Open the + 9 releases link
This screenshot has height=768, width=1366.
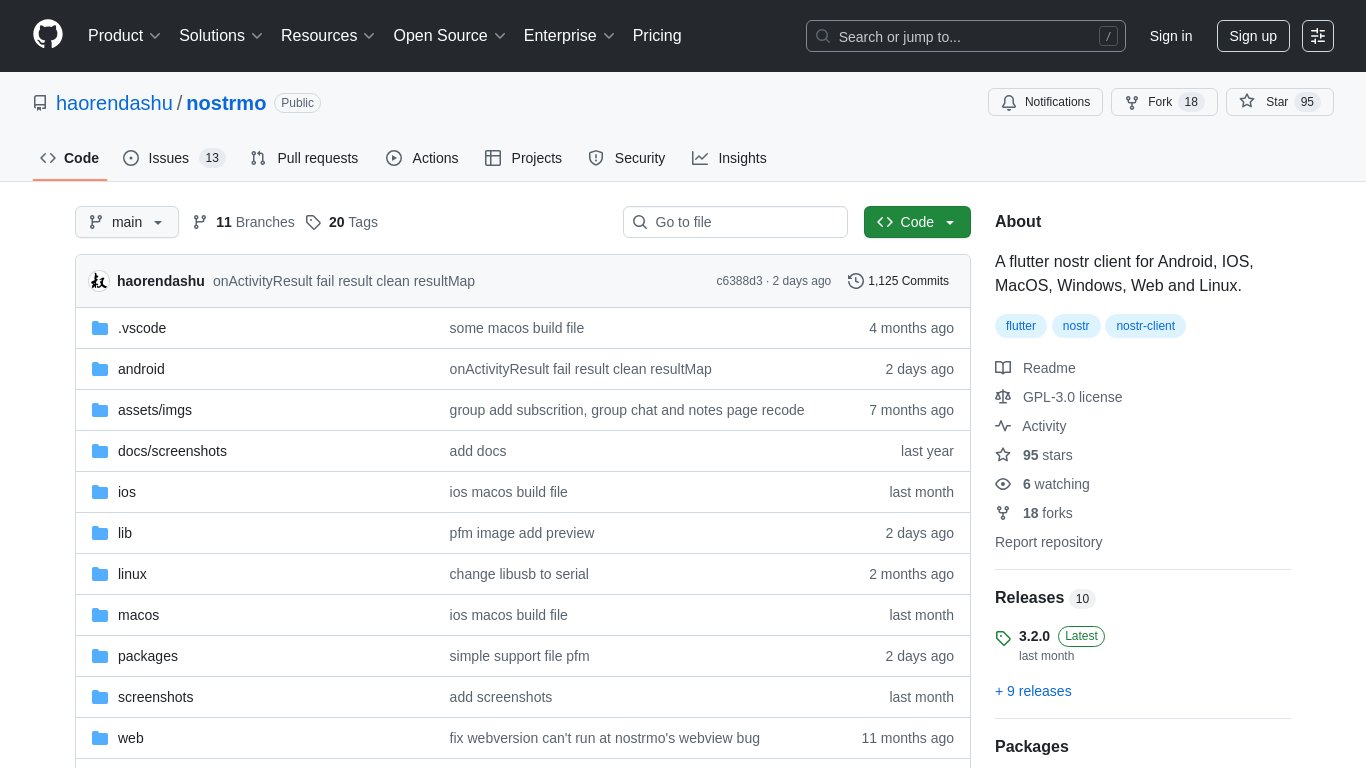pyautogui.click(x=1033, y=691)
